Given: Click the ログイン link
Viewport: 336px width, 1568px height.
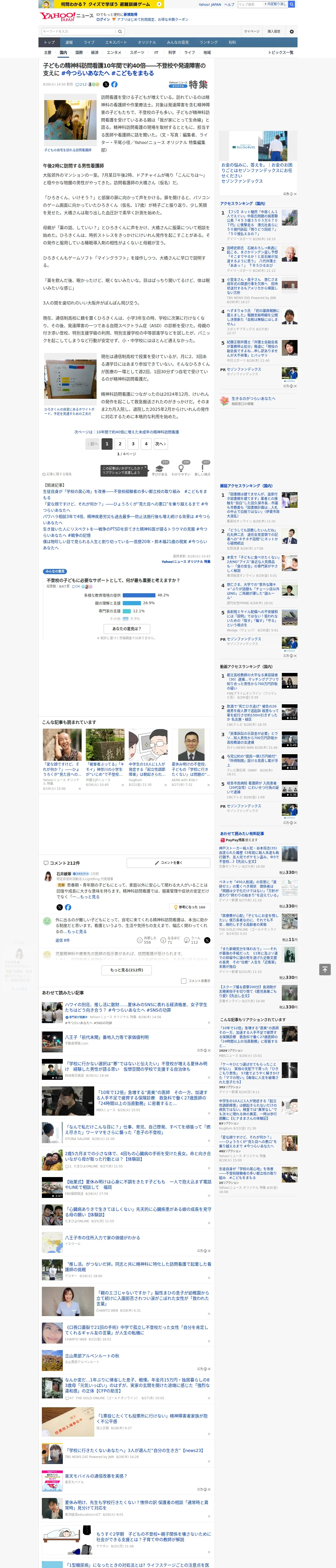Looking at the screenshot, I should coord(103,20).
